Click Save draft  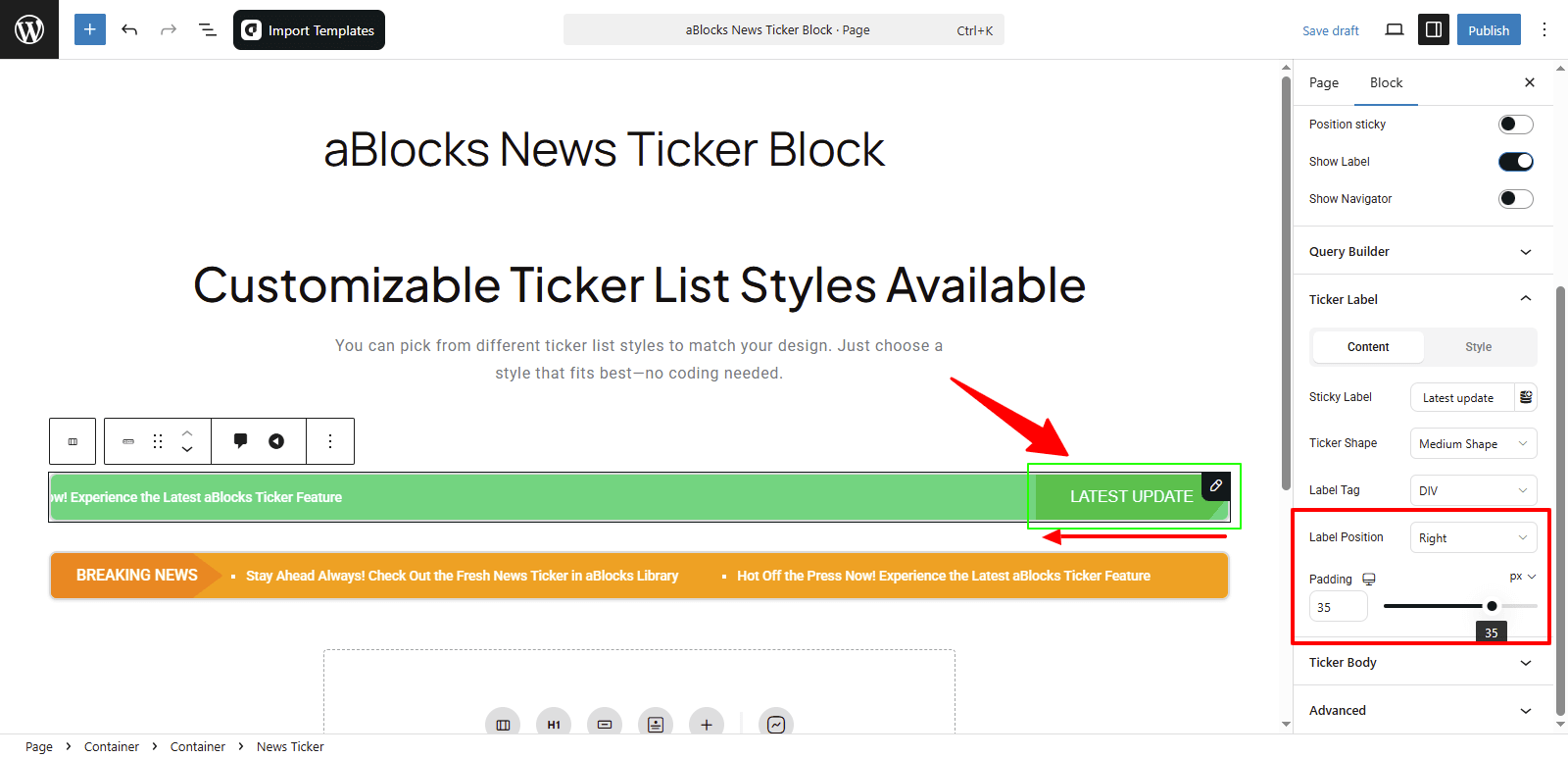(1330, 30)
